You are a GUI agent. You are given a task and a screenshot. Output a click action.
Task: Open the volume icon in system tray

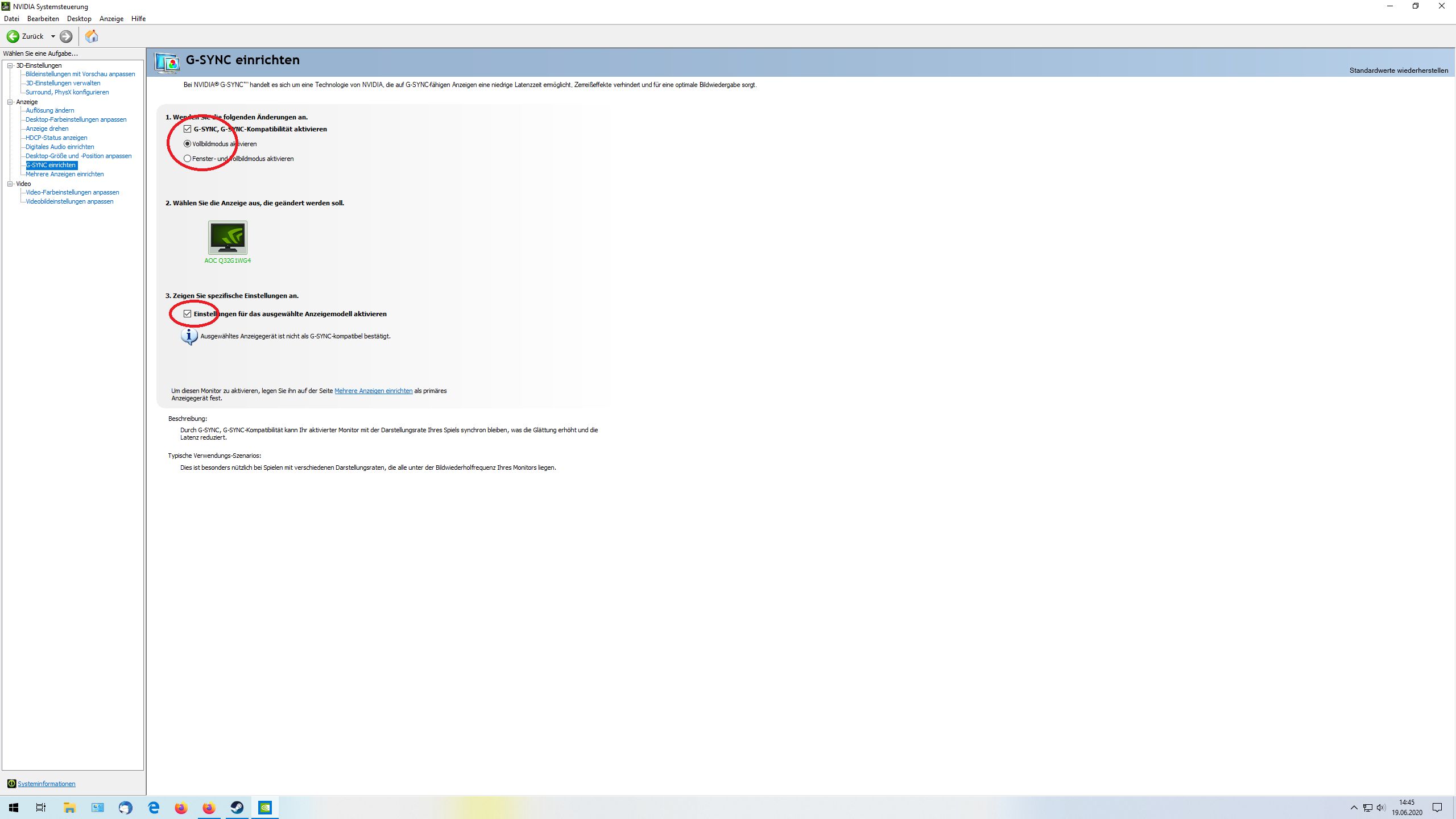[1380, 808]
